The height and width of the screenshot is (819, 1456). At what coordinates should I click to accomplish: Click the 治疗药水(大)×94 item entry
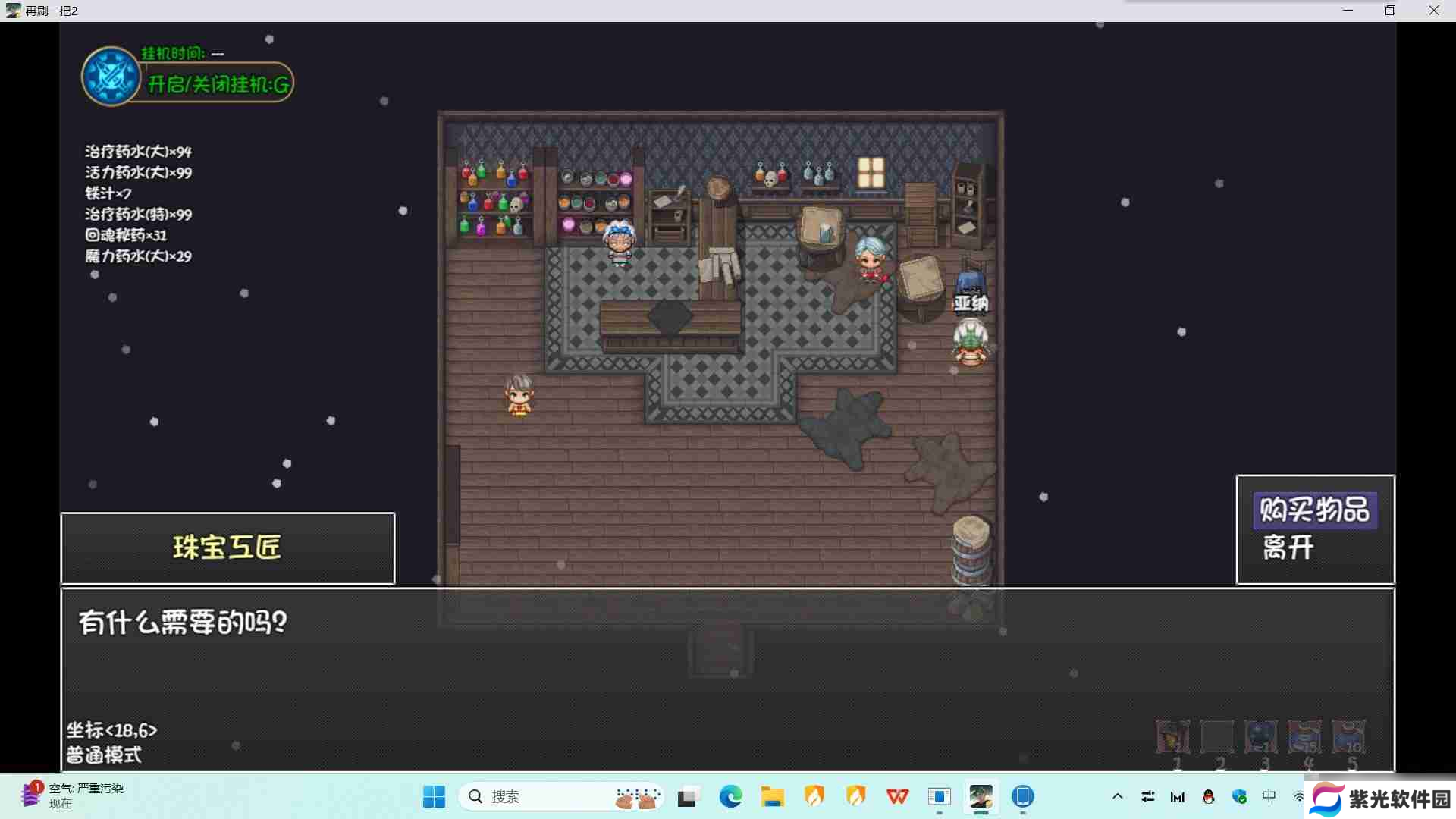click(138, 152)
